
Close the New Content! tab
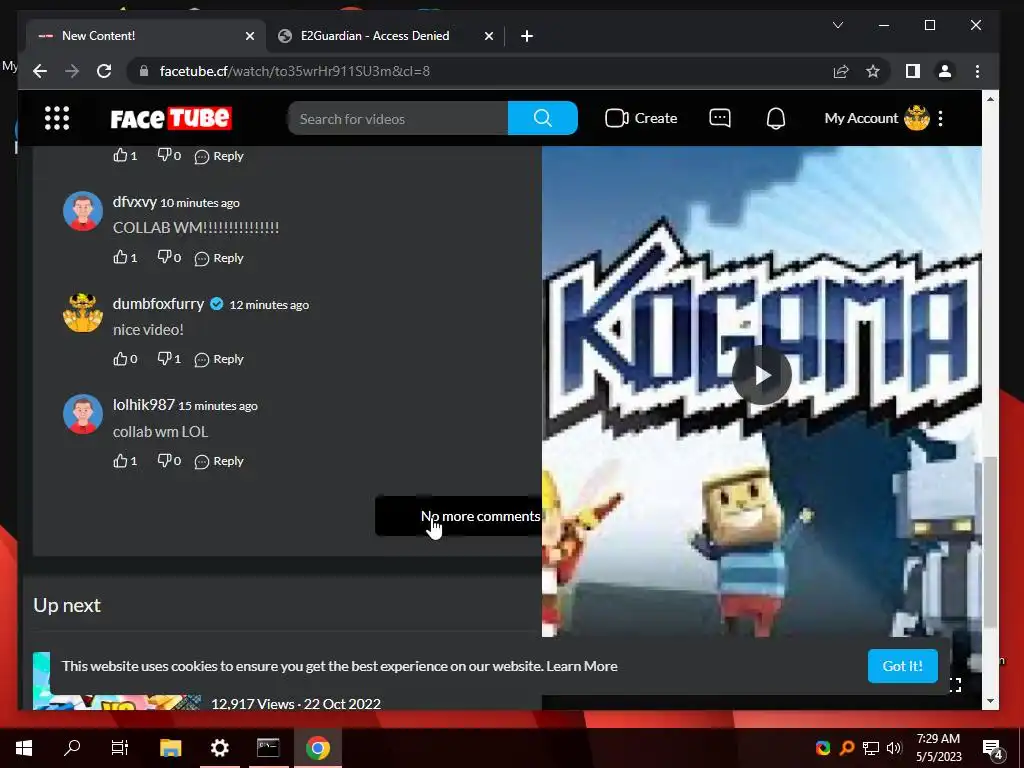pos(249,36)
